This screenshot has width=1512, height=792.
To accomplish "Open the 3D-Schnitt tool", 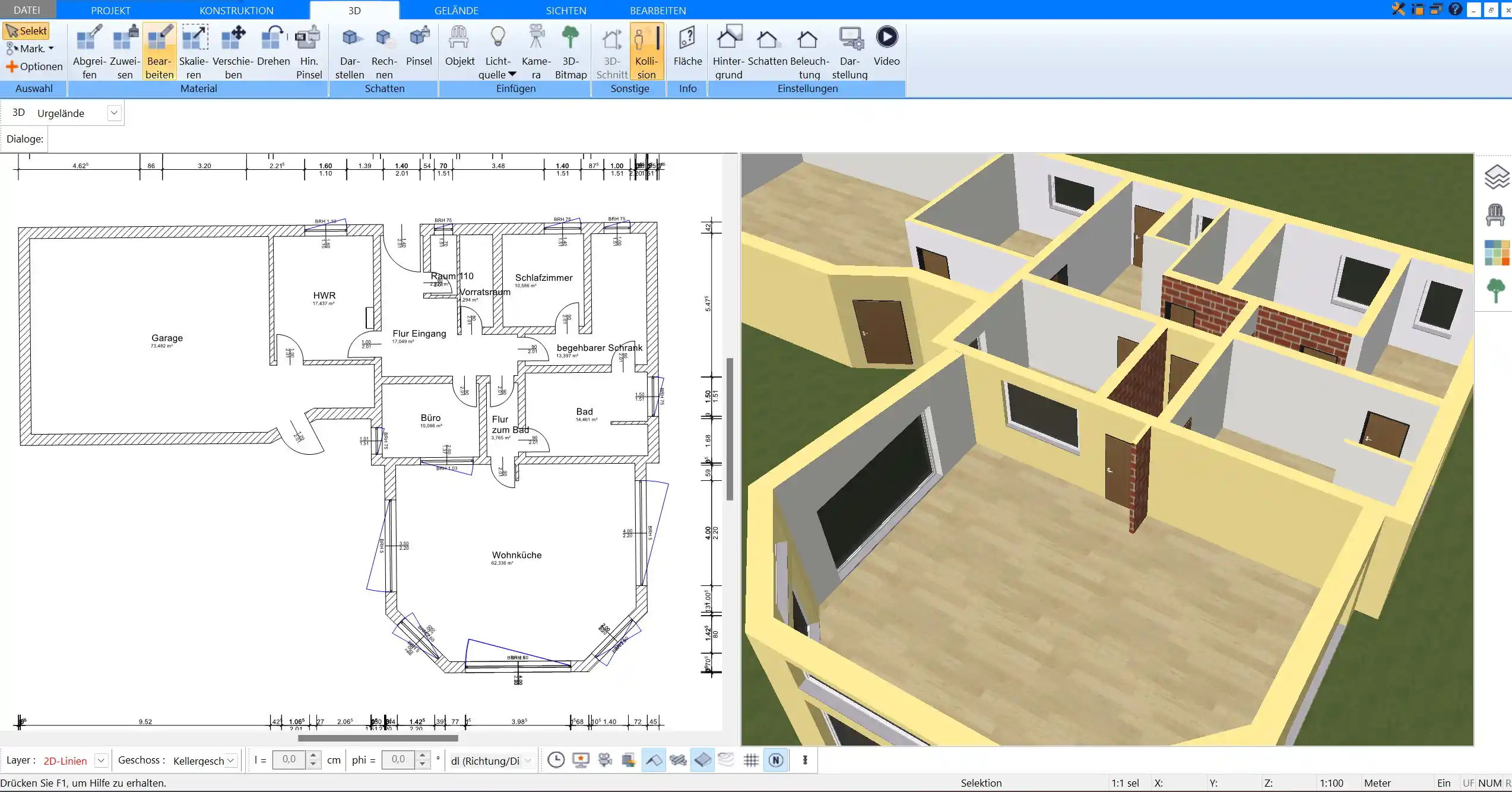I will tap(611, 52).
